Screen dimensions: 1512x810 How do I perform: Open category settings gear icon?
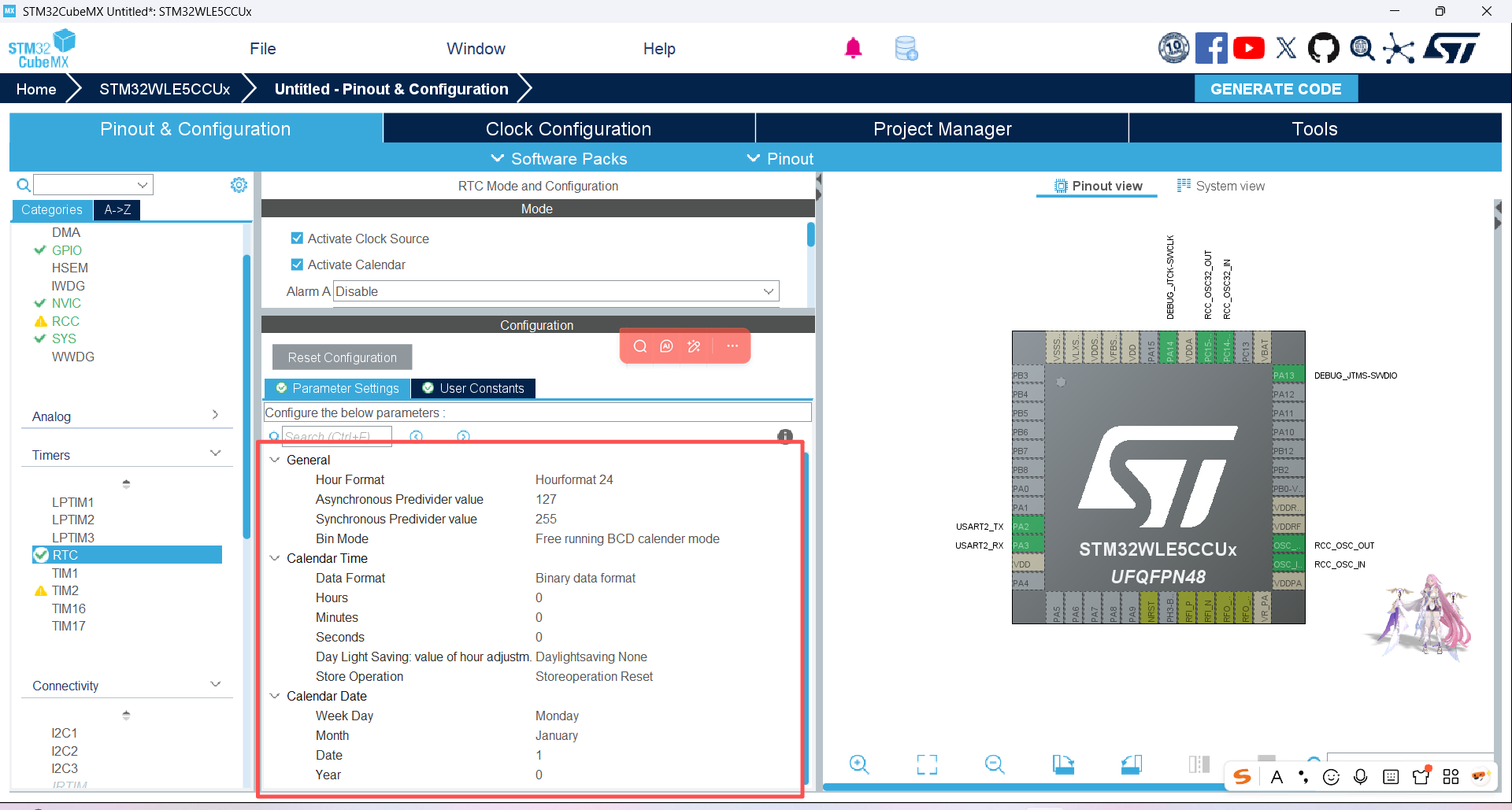pos(239,185)
